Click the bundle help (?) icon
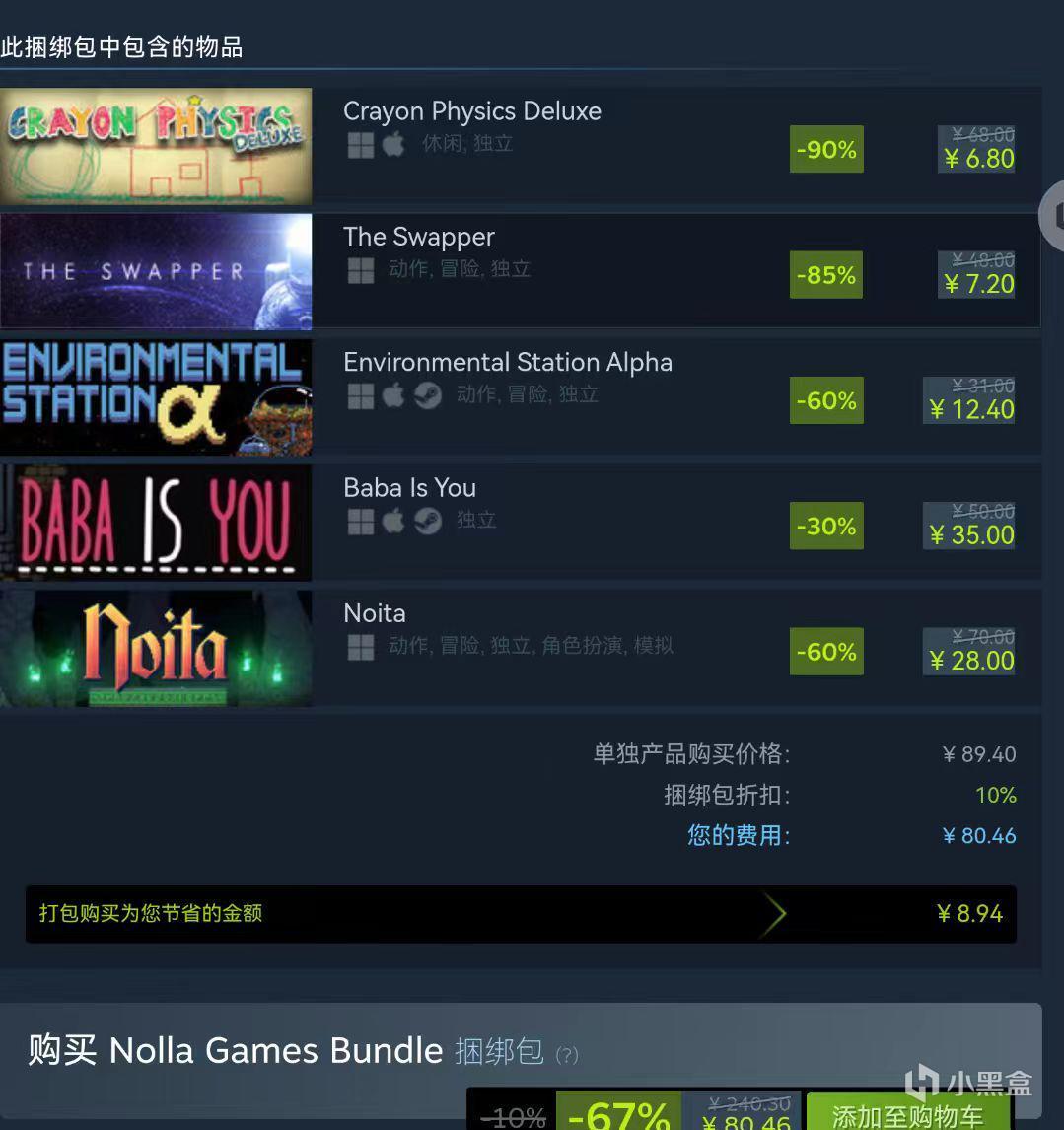This screenshot has width=1064, height=1130. (567, 1055)
